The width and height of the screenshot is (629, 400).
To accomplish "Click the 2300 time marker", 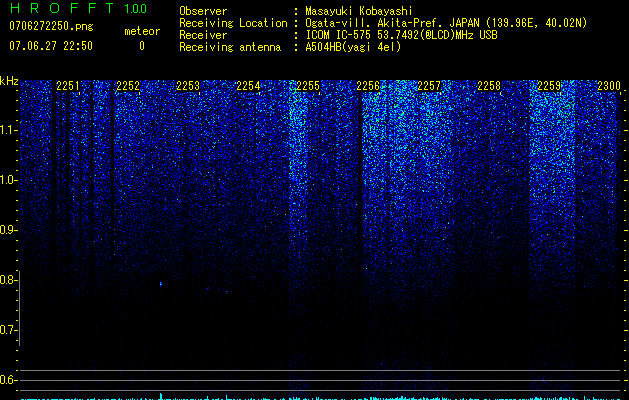I will pos(609,86).
